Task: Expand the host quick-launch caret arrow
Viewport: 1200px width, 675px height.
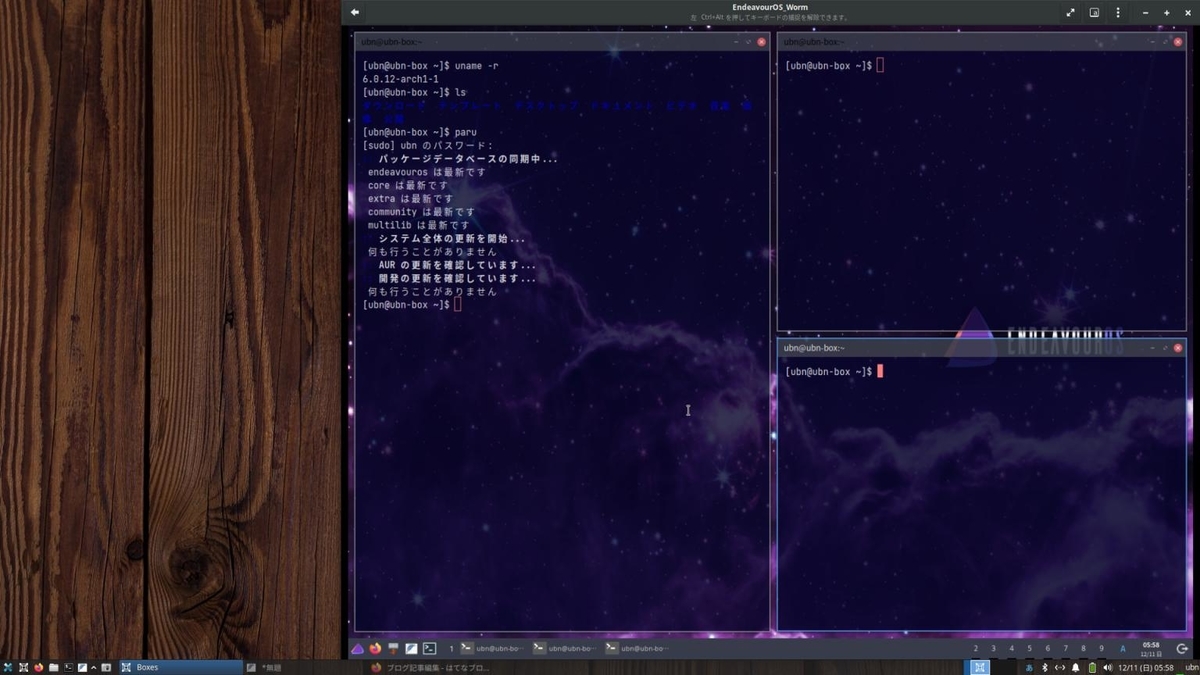Action: click(94, 667)
